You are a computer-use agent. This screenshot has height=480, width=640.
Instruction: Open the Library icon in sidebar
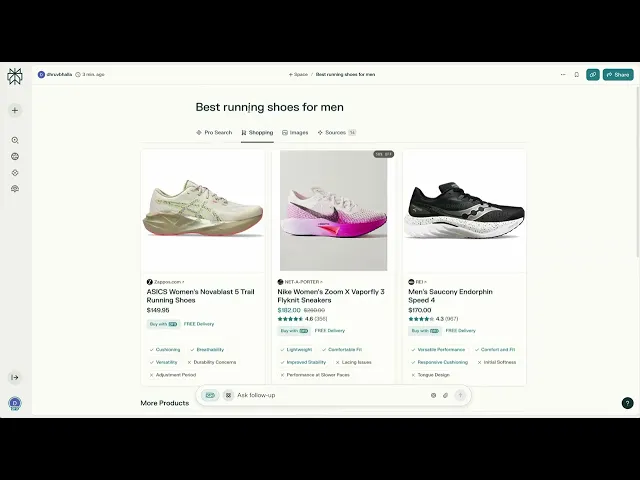click(x=15, y=189)
